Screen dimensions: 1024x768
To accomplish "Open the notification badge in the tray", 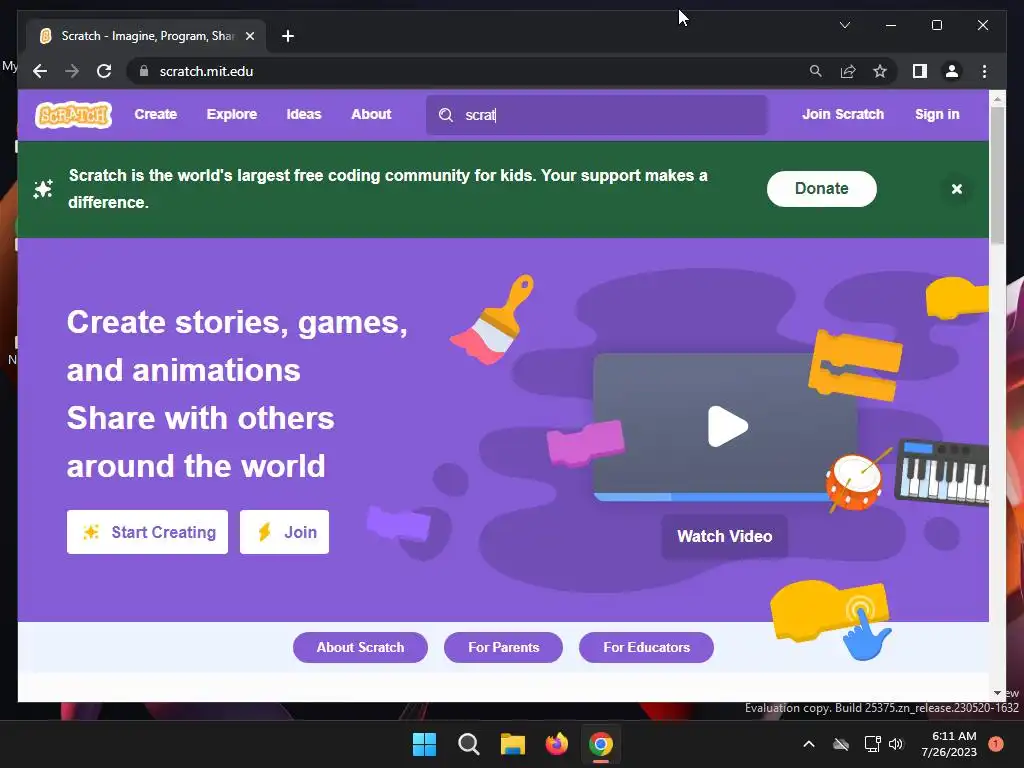I will [x=996, y=744].
